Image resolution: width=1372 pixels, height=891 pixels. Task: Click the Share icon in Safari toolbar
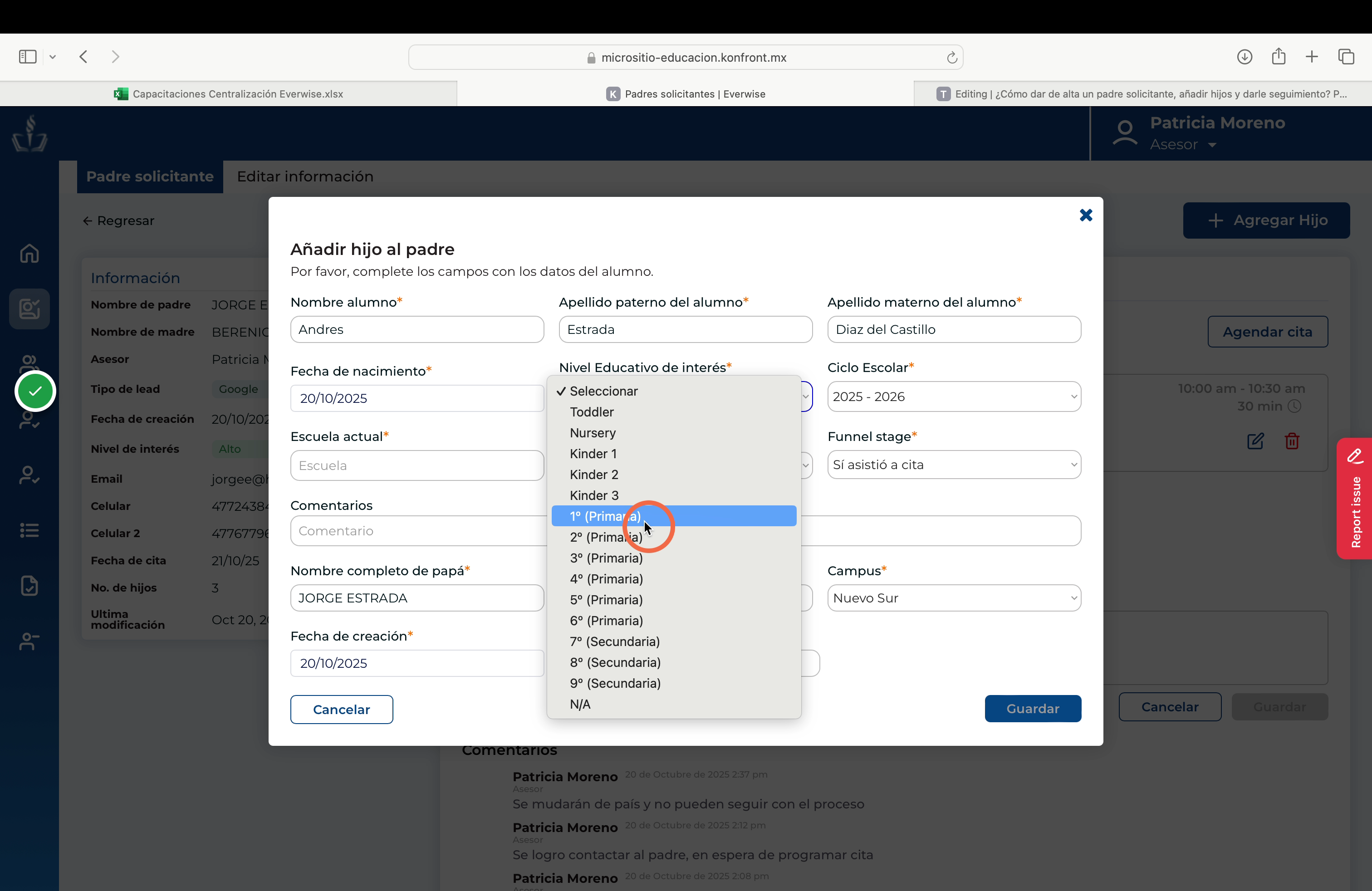point(1279,56)
